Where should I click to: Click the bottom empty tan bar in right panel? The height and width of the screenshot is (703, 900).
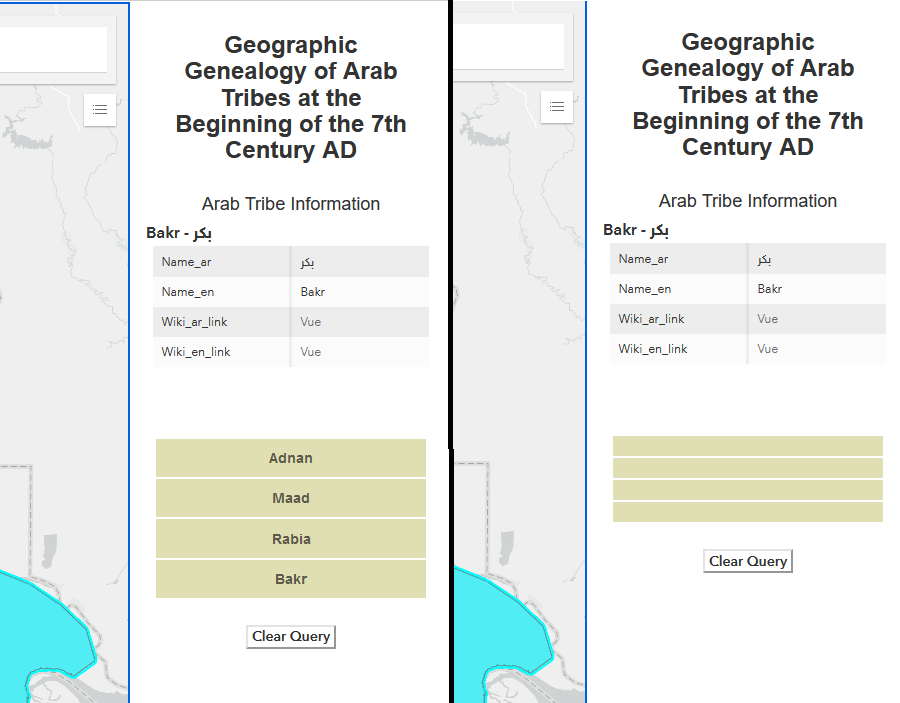(748, 512)
